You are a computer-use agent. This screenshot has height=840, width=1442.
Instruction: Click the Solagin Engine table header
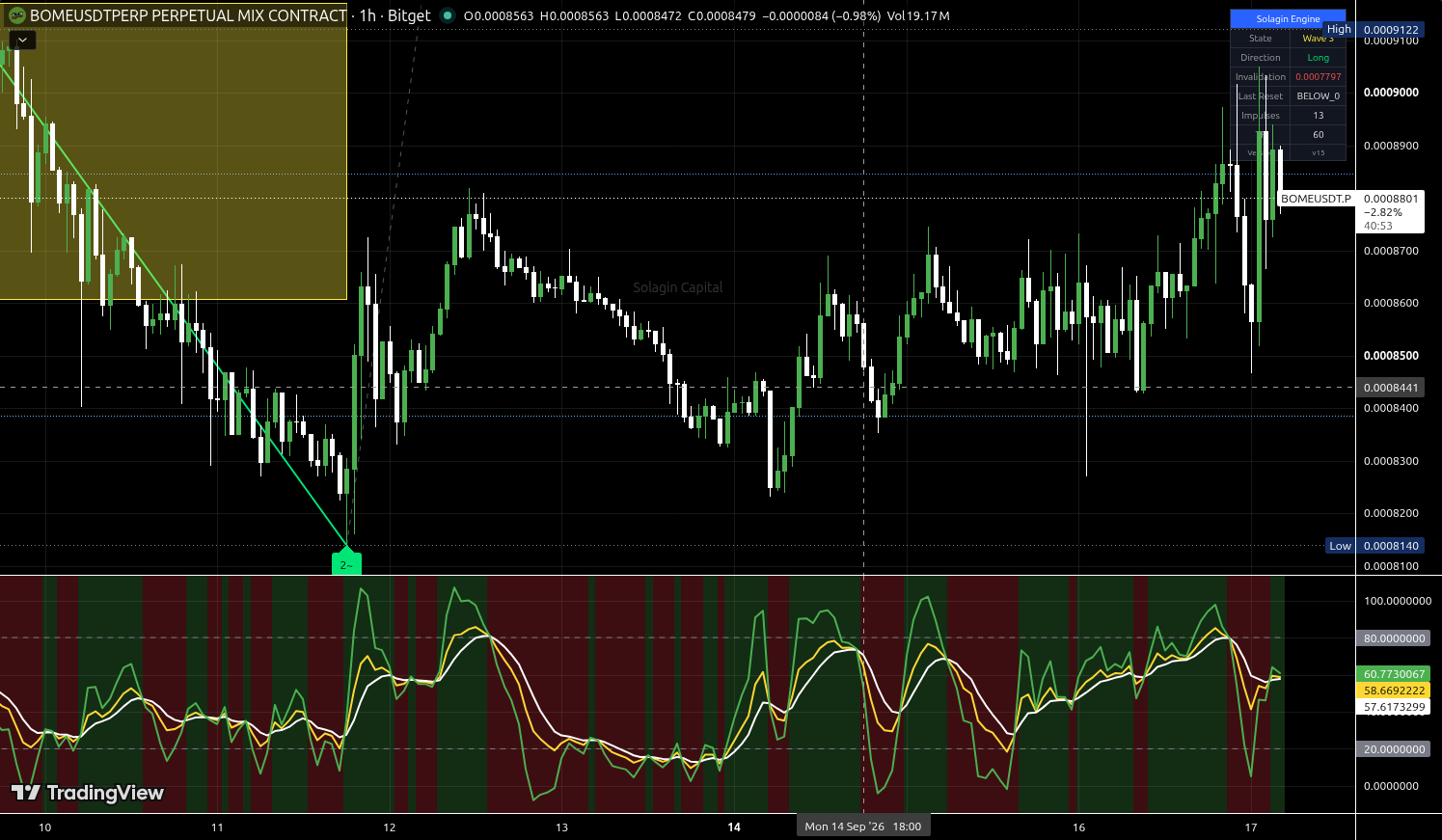[1288, 18]
